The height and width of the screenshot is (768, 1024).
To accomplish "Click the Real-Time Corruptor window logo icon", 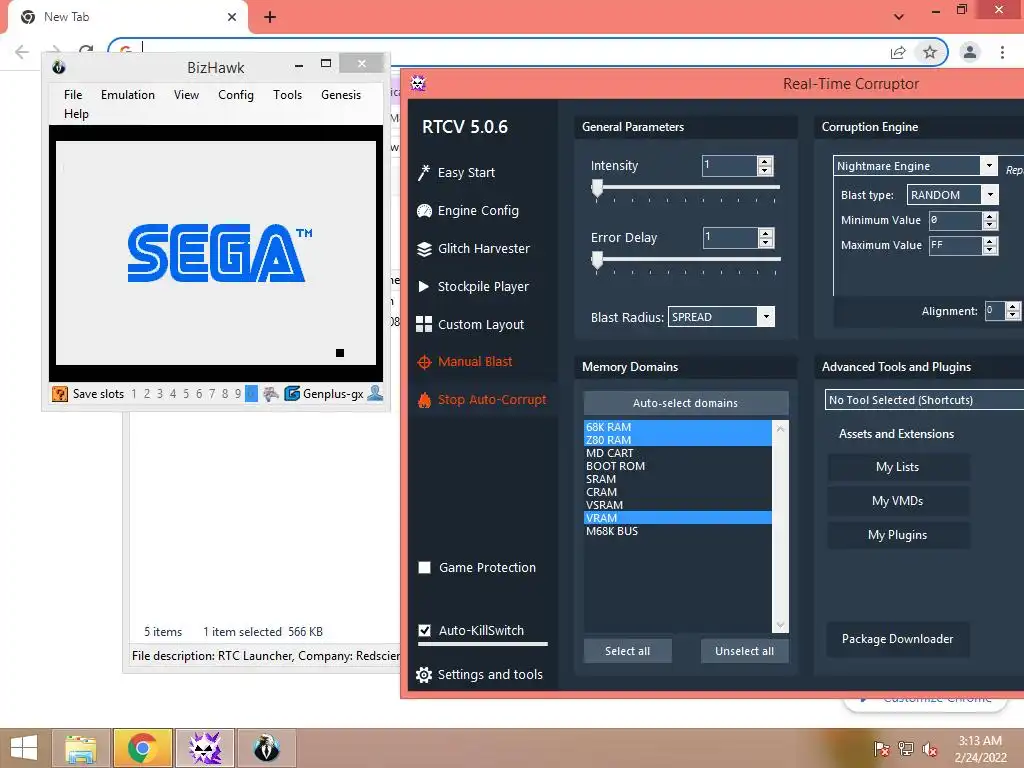I will click(418, 83).
